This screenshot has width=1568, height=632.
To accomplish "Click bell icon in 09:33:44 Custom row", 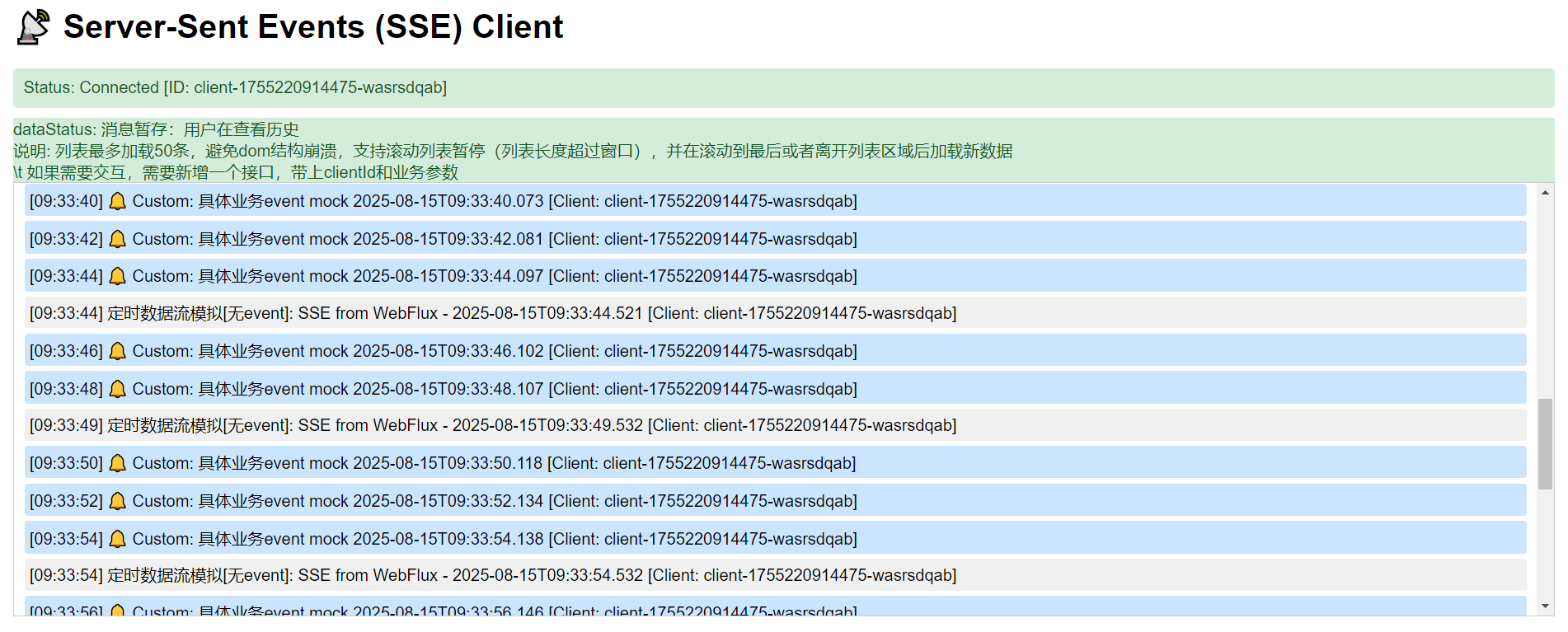I will point(118,276).
